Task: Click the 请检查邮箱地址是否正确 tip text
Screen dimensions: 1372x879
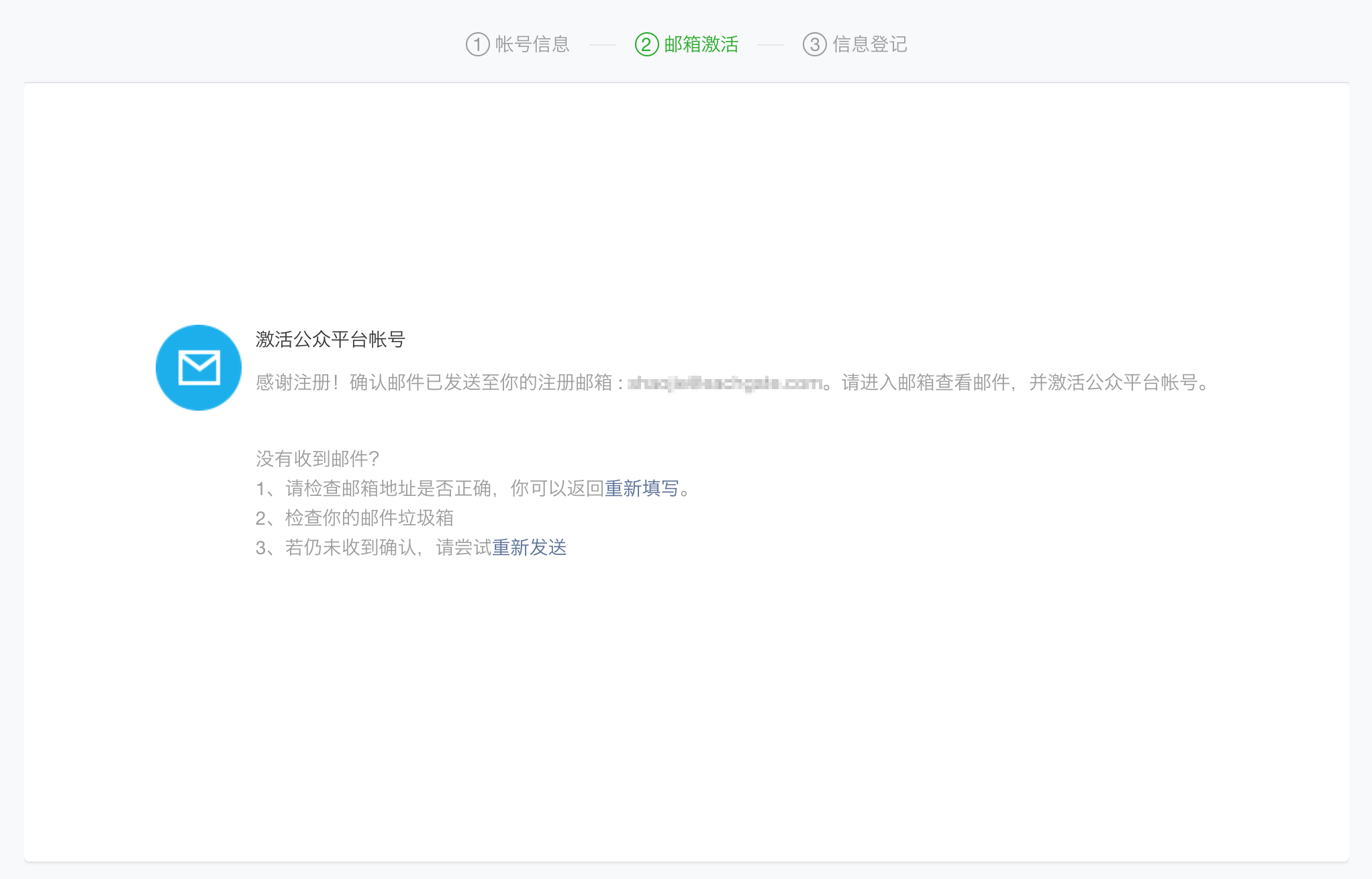Action: 389,488
